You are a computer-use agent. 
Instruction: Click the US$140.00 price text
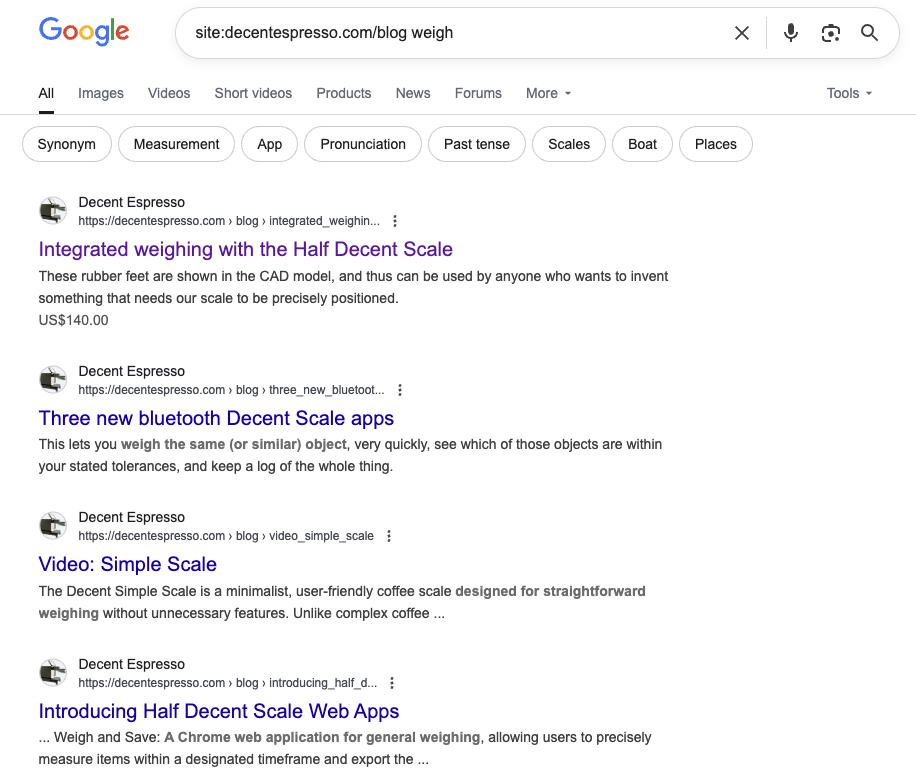74,321
